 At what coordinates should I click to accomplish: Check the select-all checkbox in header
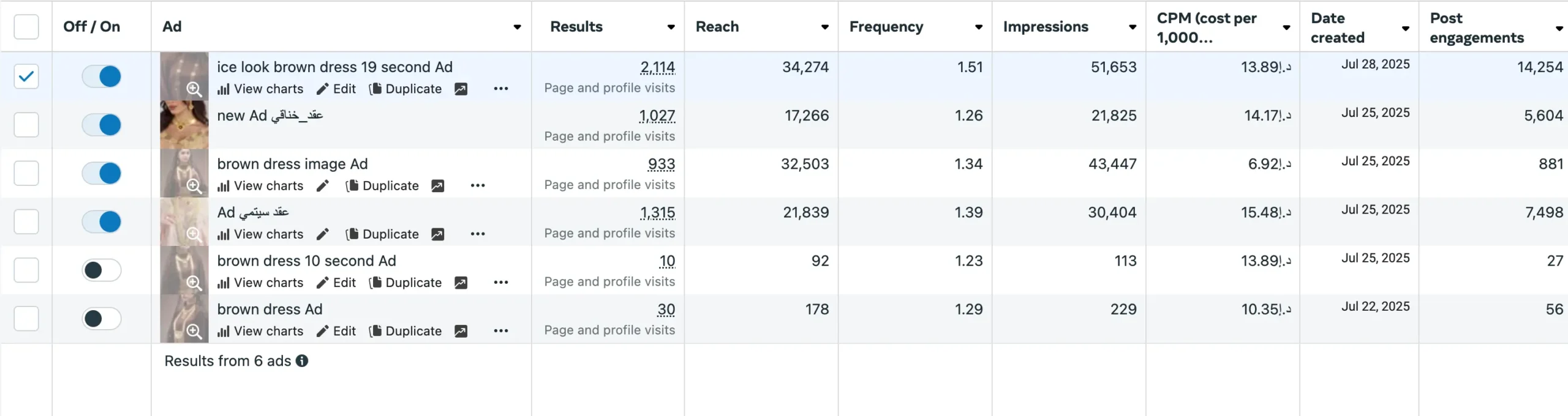click(26, 27)
